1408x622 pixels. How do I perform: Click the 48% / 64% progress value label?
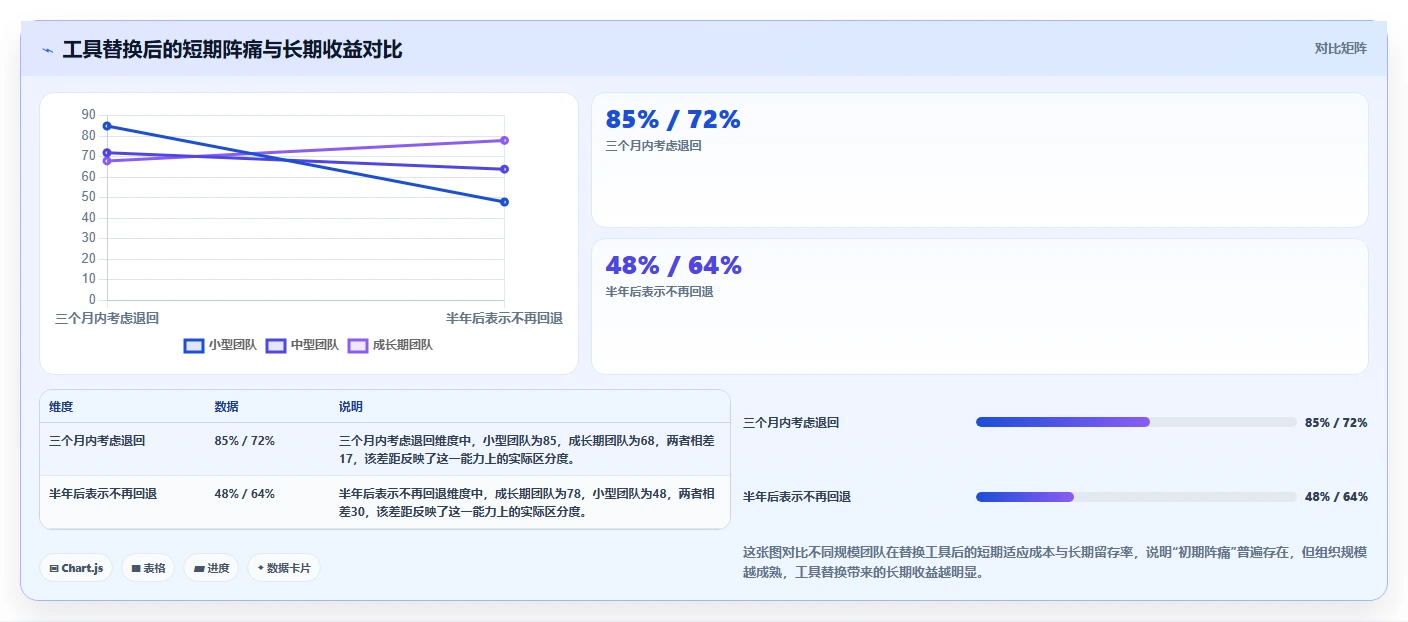coord(1336,497)
